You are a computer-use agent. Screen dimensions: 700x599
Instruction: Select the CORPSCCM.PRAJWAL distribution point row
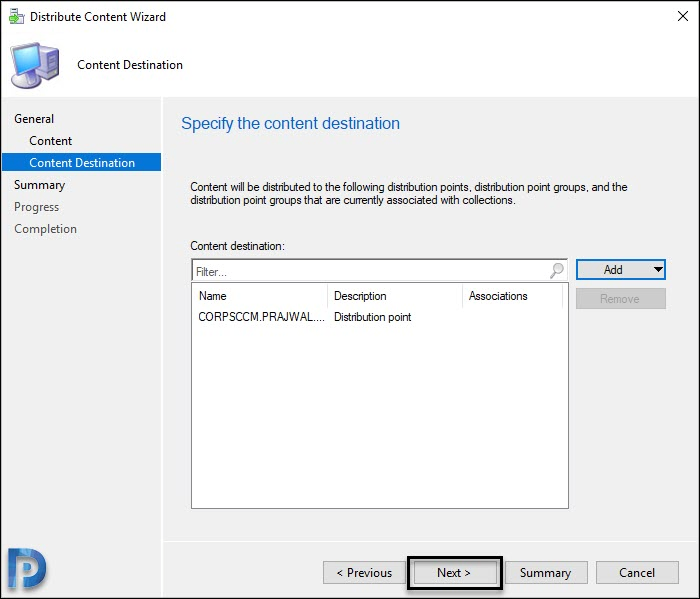tap(379, 317)
